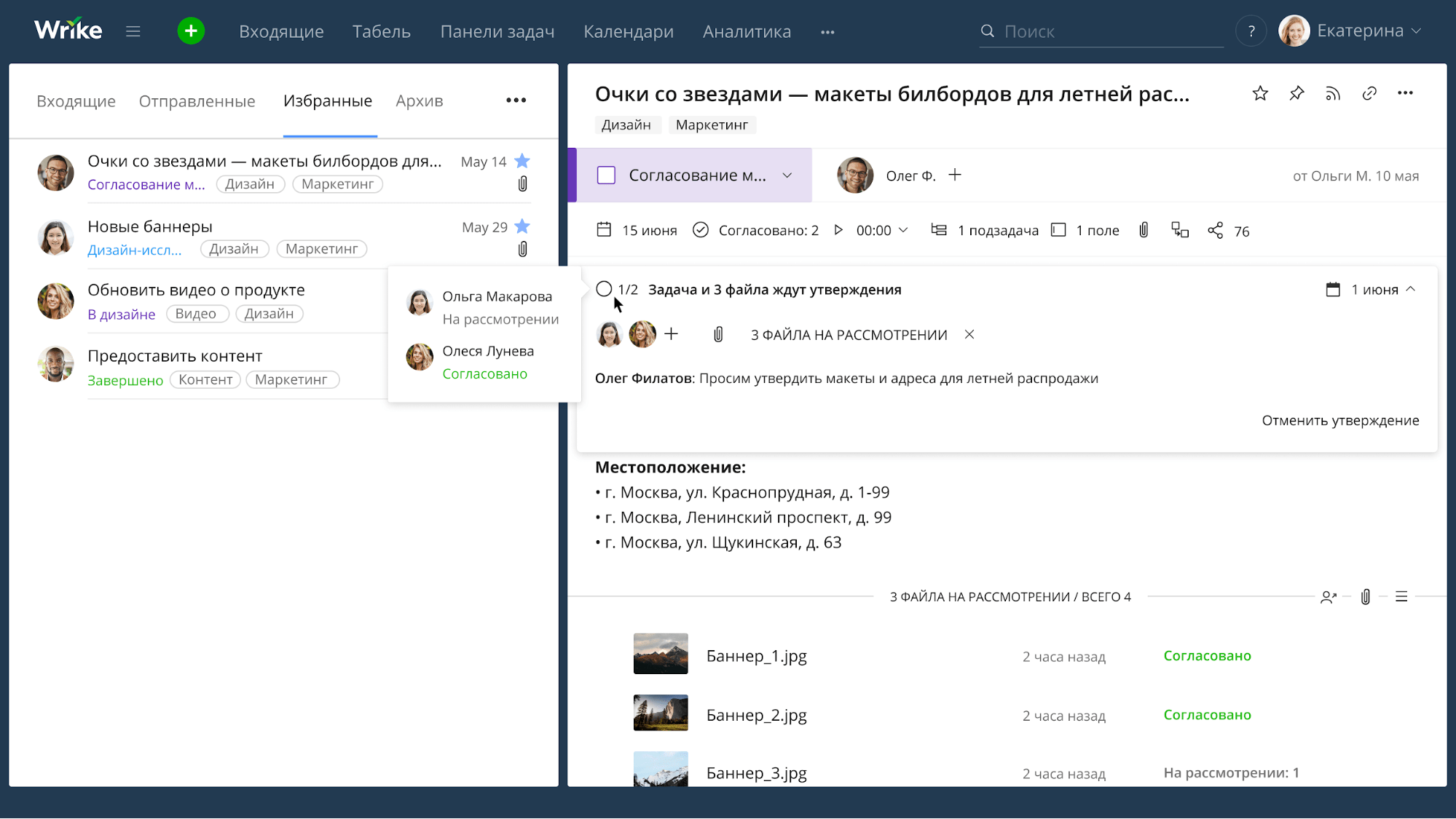This screenshot has height=819, width=1456.
Task: Expand the Согласование status dropdown
Action: click(787, 175)
